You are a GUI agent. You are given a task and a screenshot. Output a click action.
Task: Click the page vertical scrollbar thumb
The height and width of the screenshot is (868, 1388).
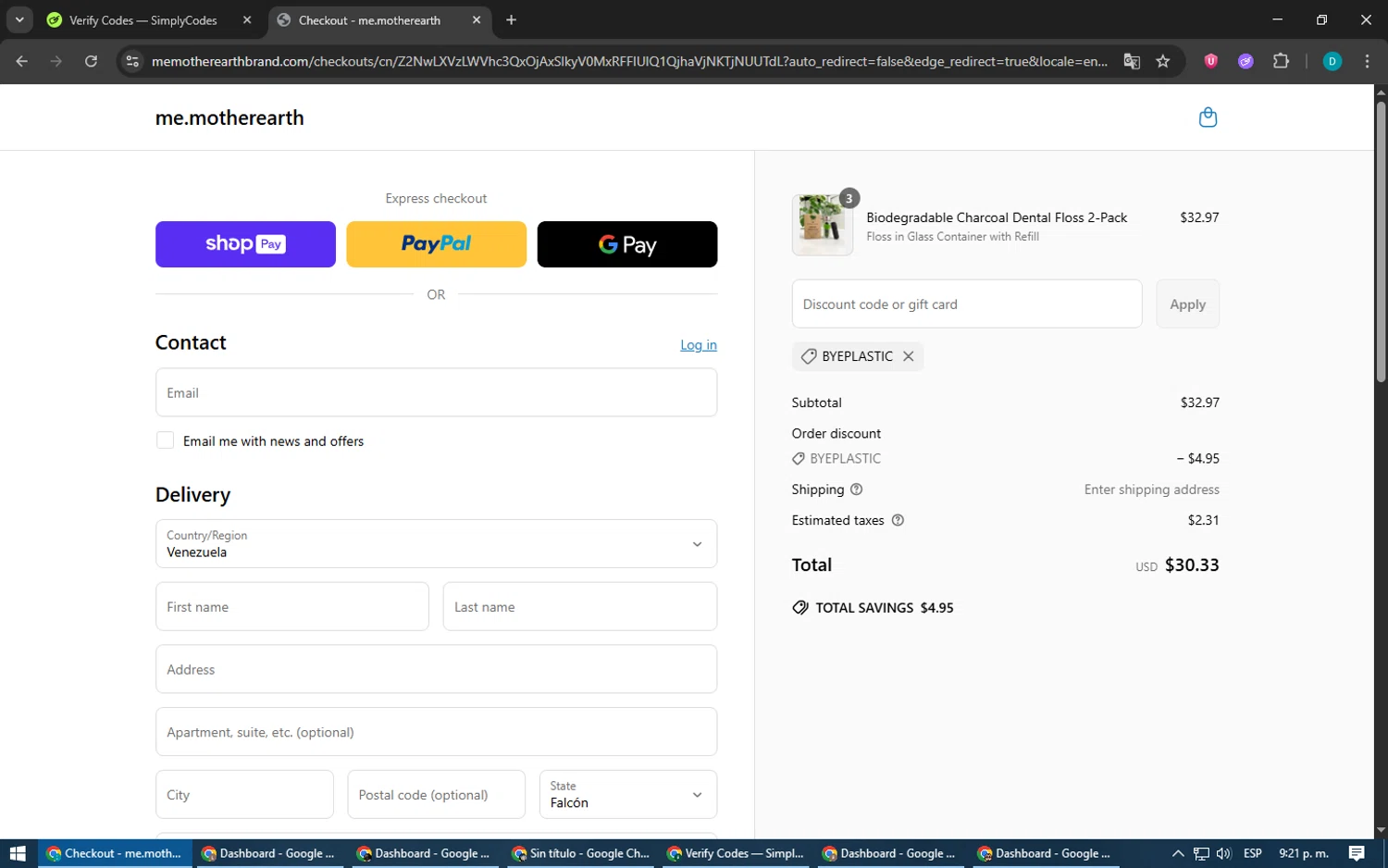[x=1381, y=241]
